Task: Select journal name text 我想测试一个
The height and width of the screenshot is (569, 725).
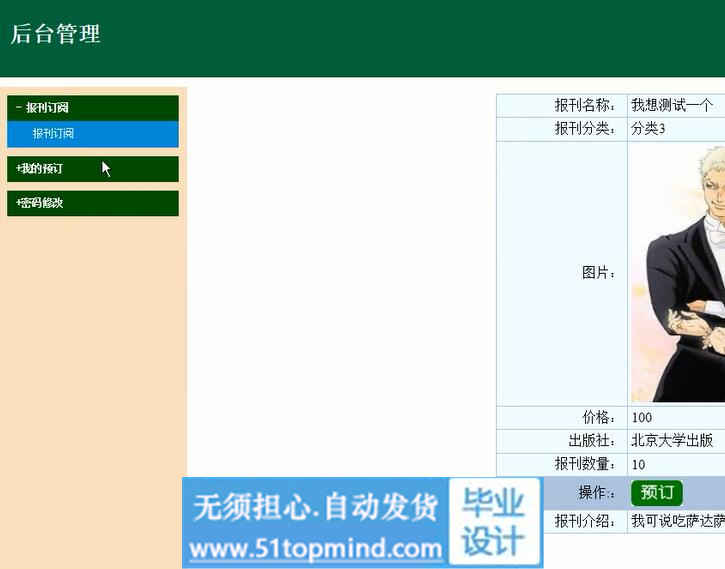Action: [671, 105]
